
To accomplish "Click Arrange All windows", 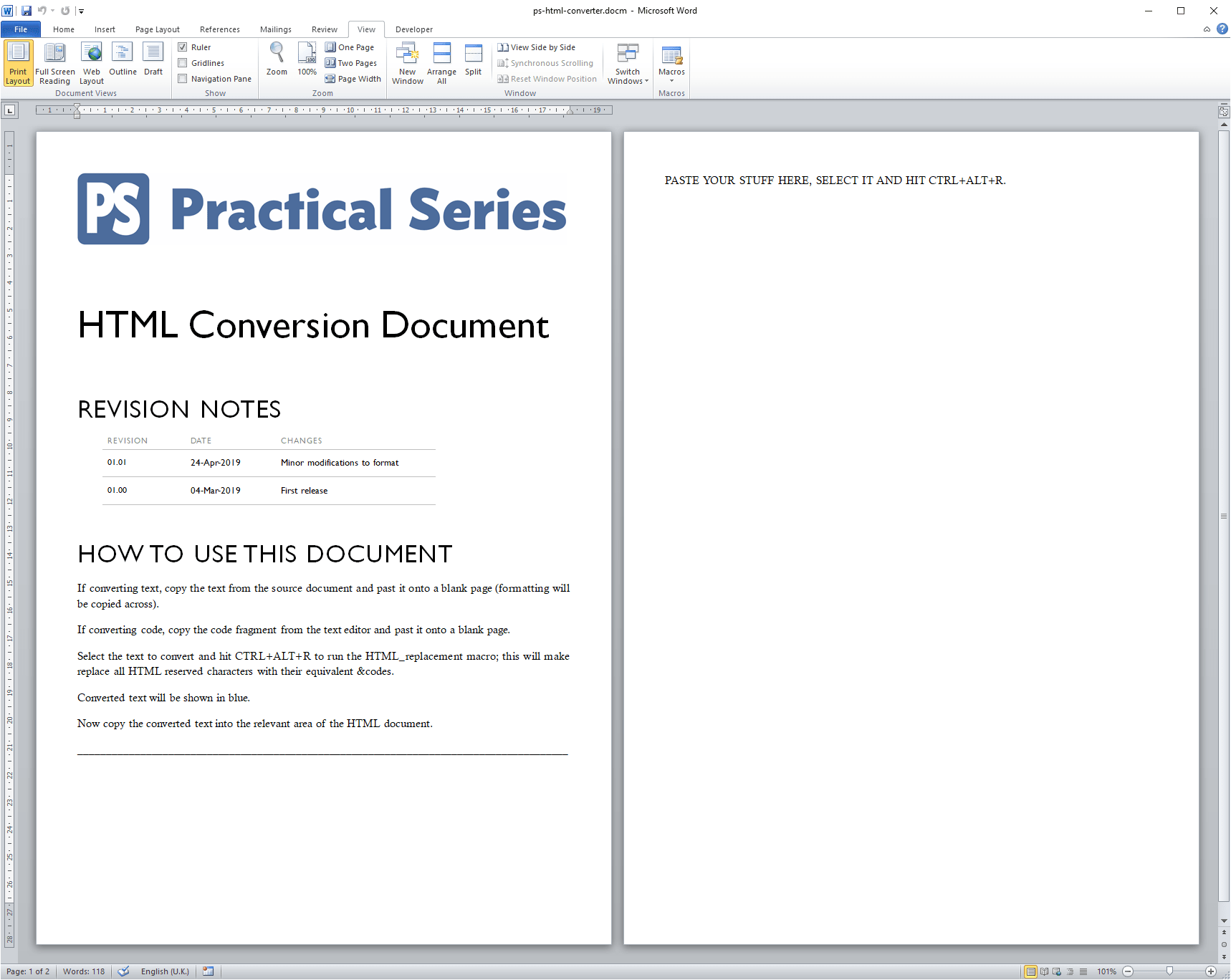I will pos(441,63).
